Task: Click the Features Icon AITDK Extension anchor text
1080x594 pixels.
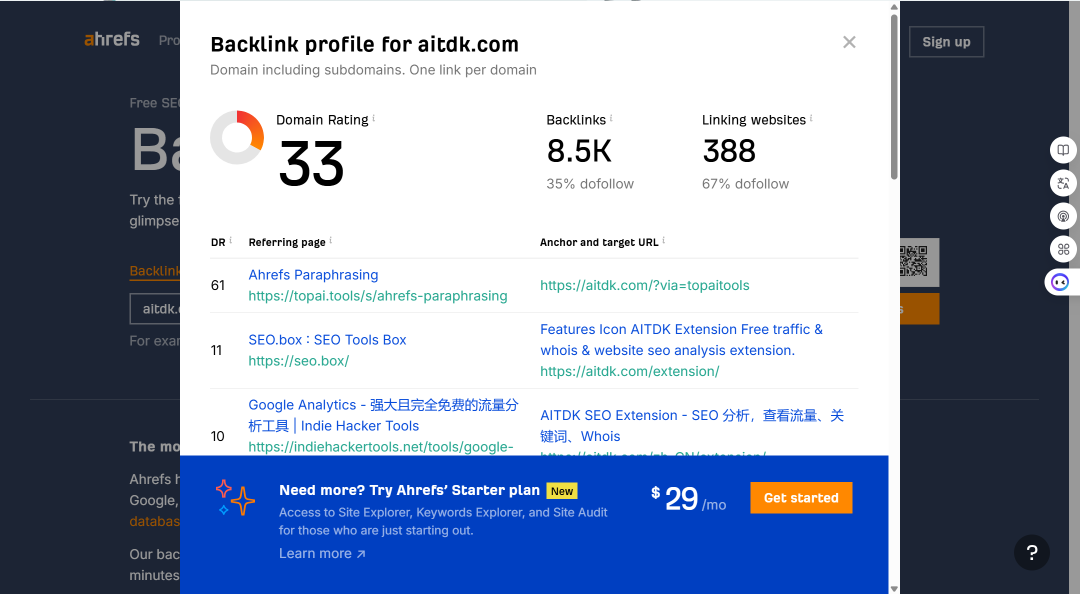Action: (681, 340)
